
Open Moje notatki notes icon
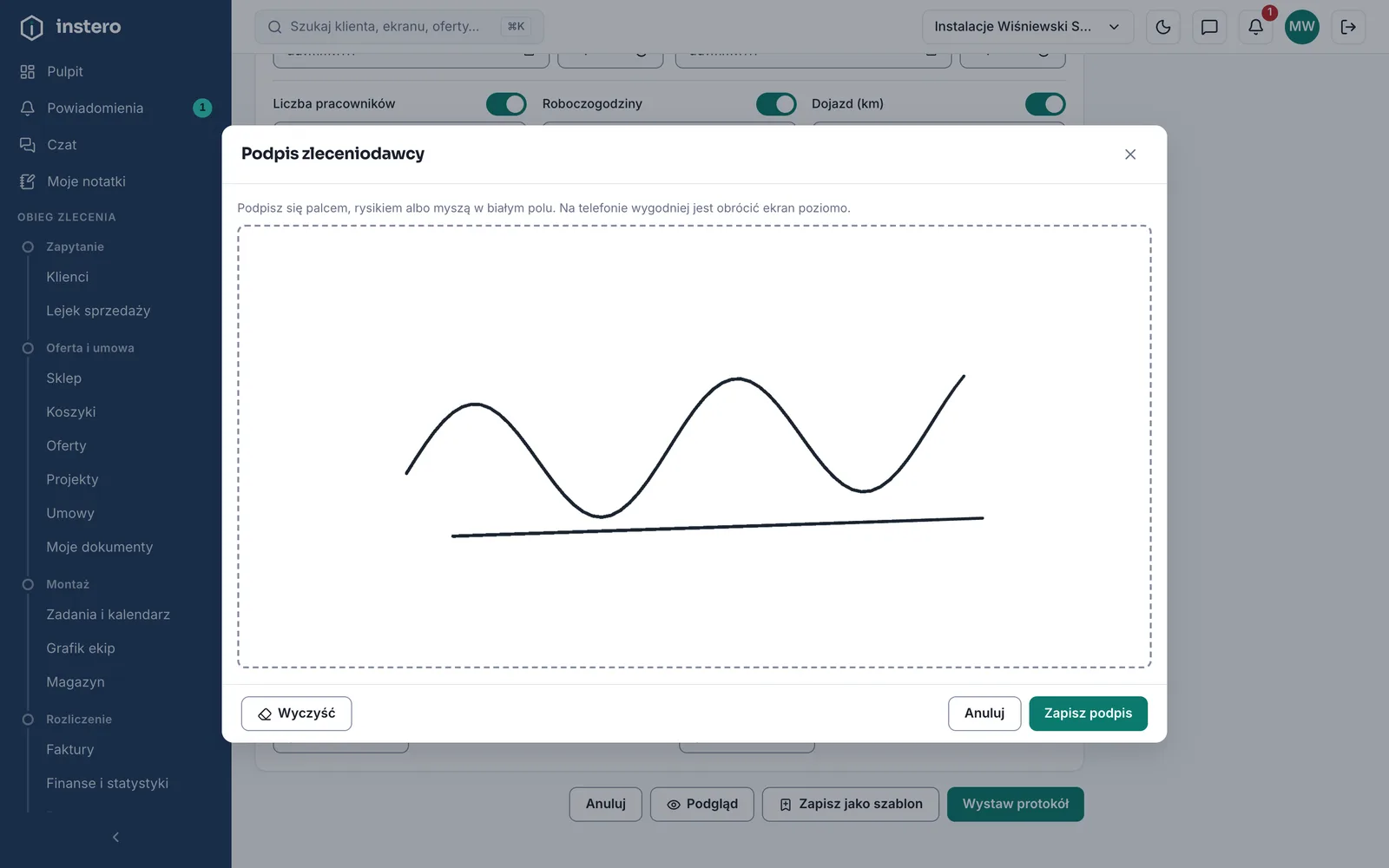(x=28, y=181)
